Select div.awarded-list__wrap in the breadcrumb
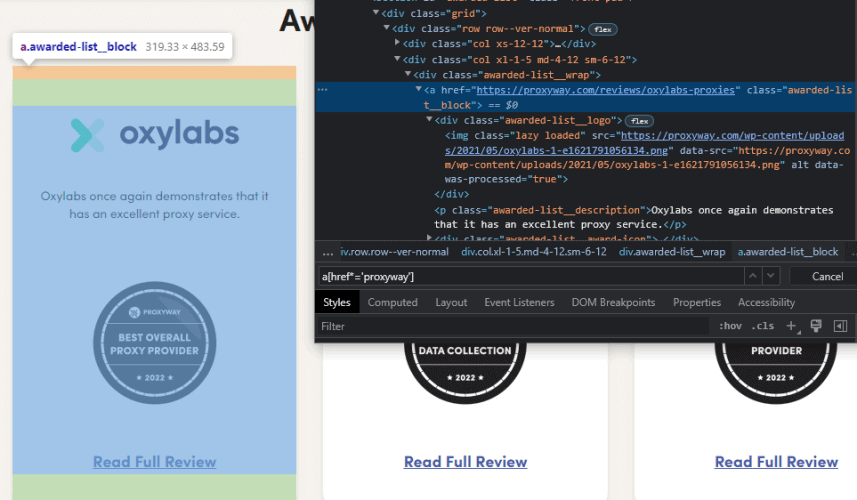The height and width of the screenshot is (500, 857). pyautogui.click(x=671, y=252)
